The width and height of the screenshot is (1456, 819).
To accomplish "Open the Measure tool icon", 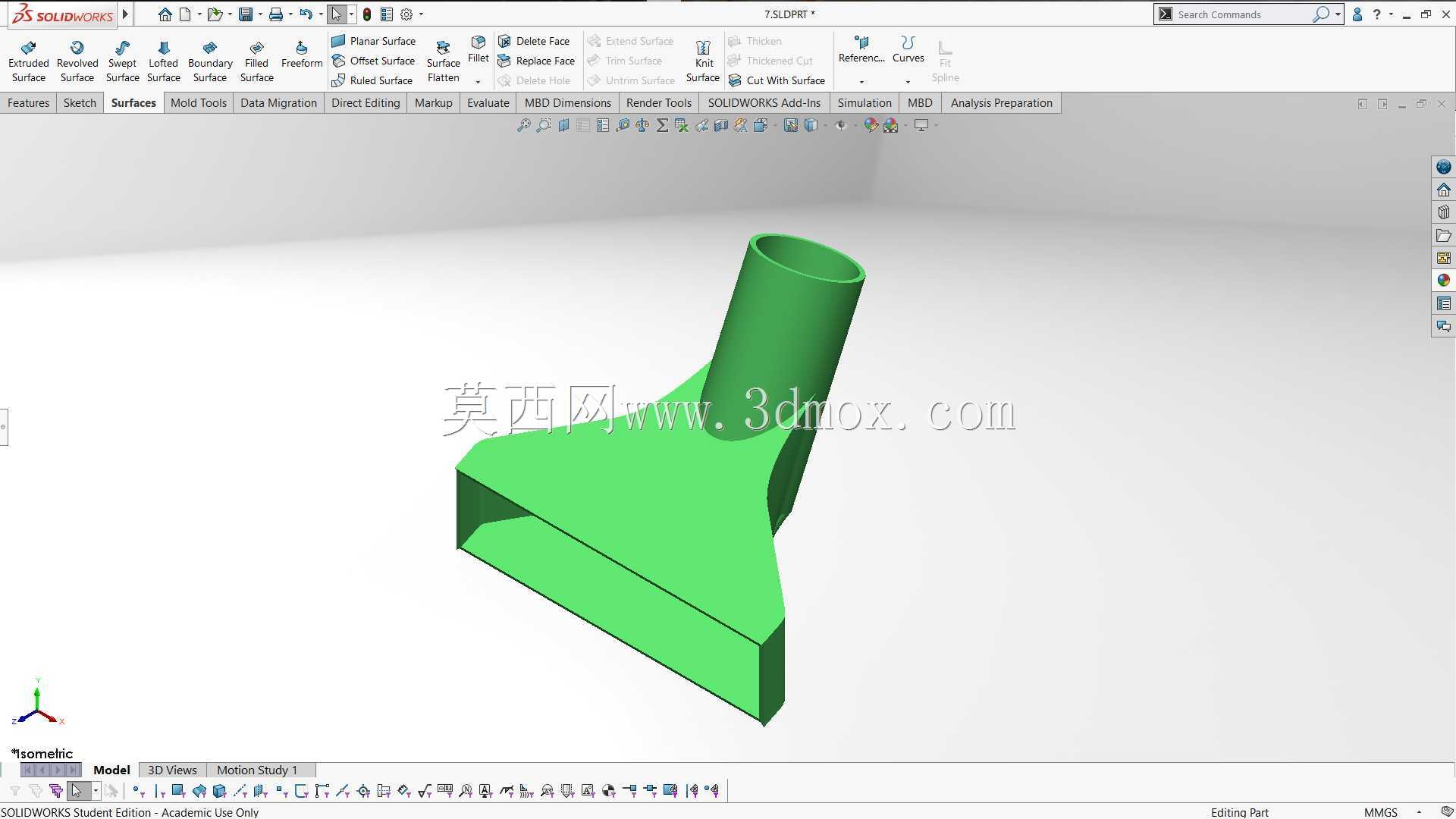I will point(623,125).
